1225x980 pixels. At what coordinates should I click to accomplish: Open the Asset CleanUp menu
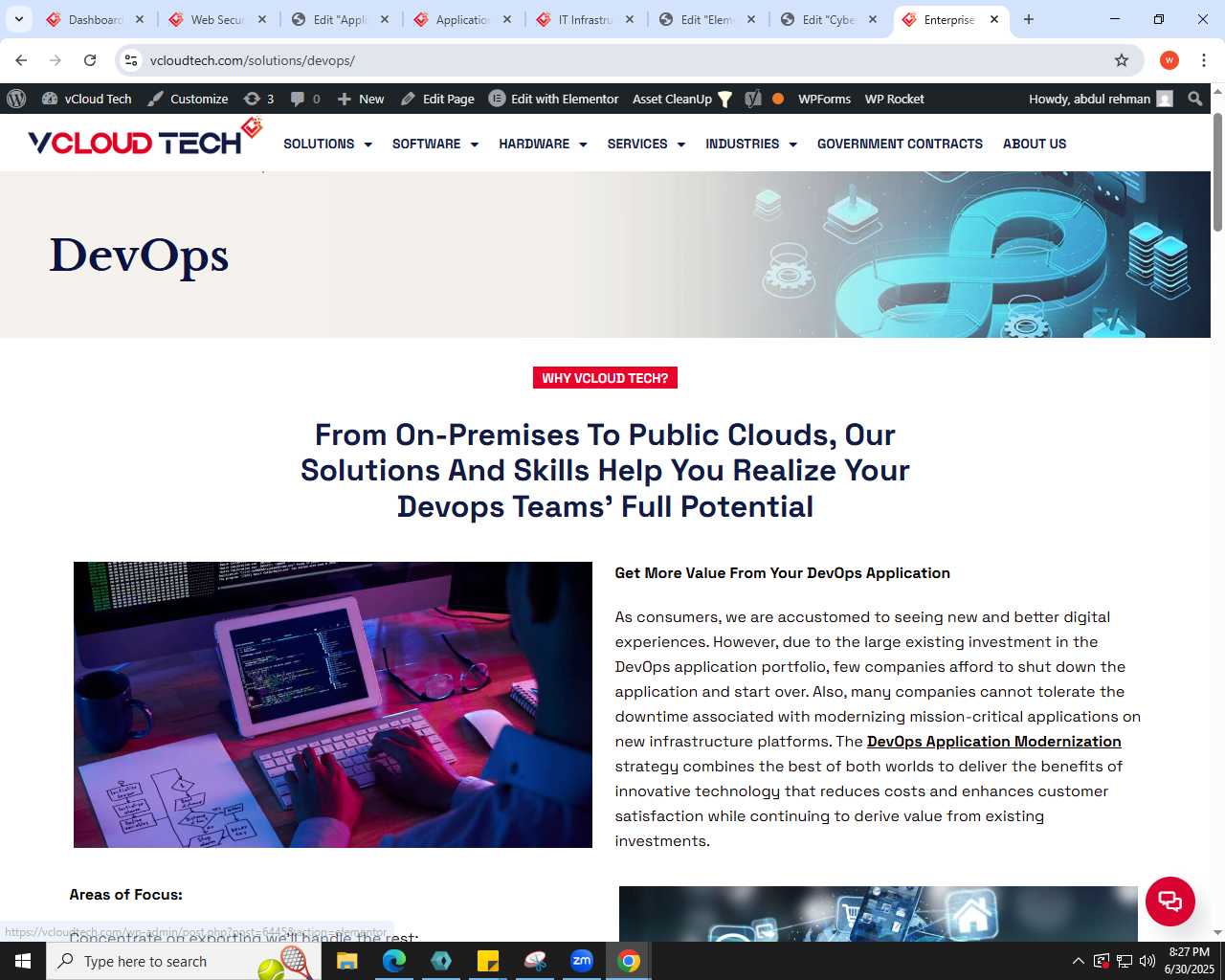tap(682, 99)
